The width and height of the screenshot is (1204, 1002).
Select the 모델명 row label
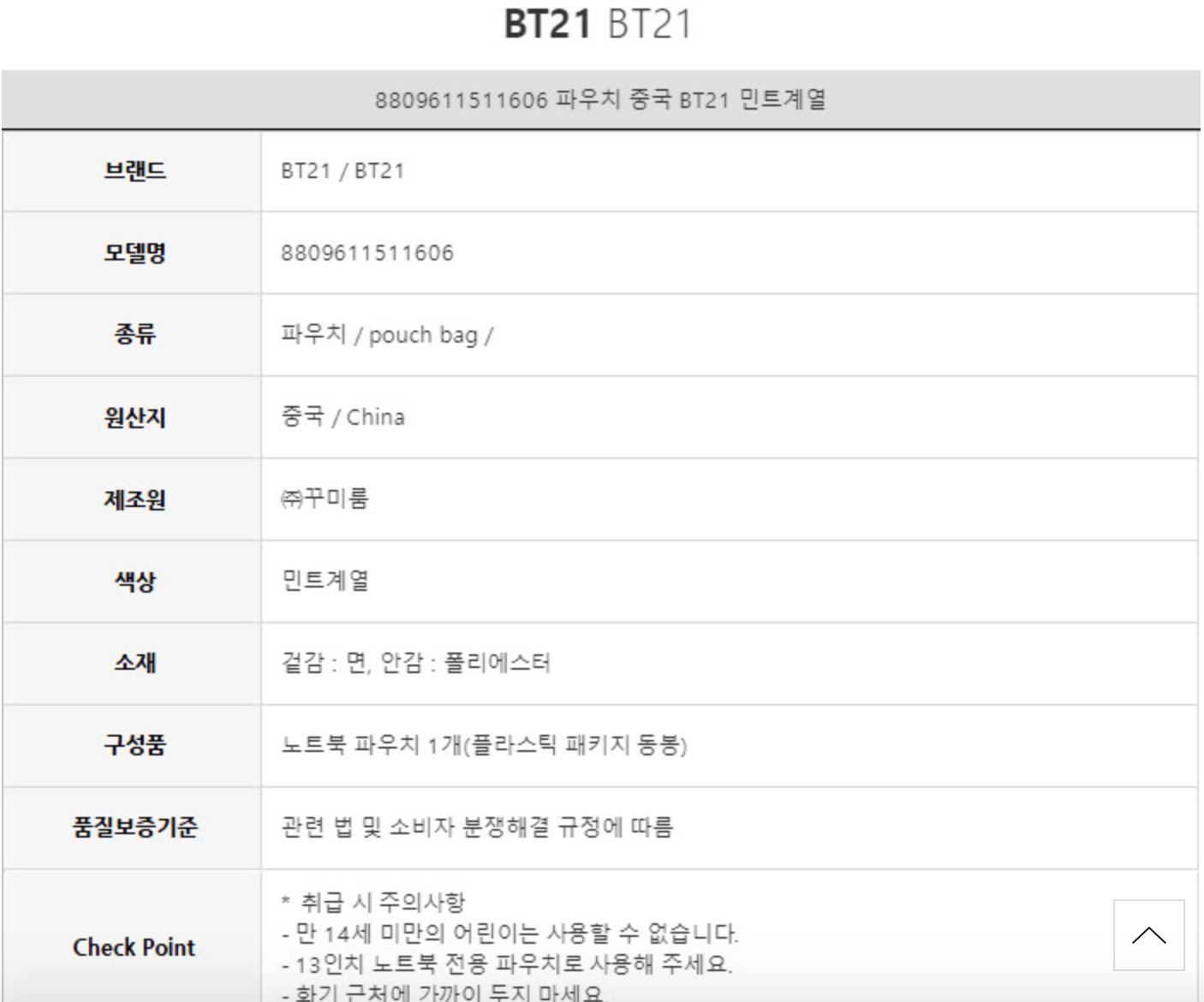tap(134, 253)
